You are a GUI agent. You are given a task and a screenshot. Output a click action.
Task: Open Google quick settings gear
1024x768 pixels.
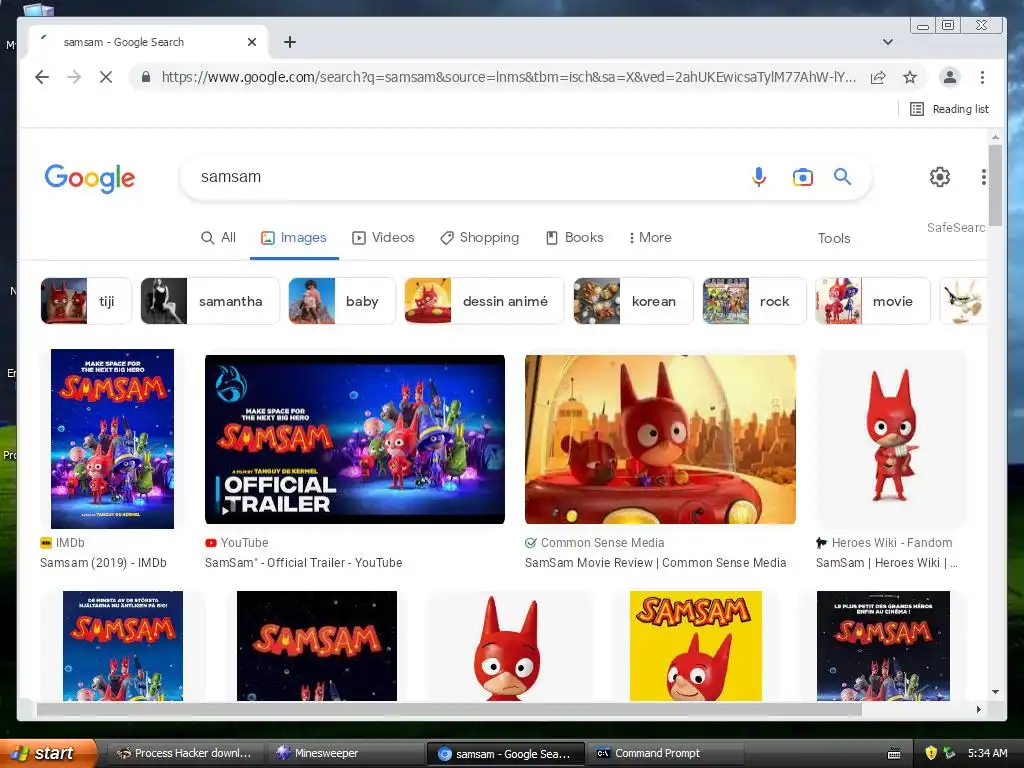point(940,177)
